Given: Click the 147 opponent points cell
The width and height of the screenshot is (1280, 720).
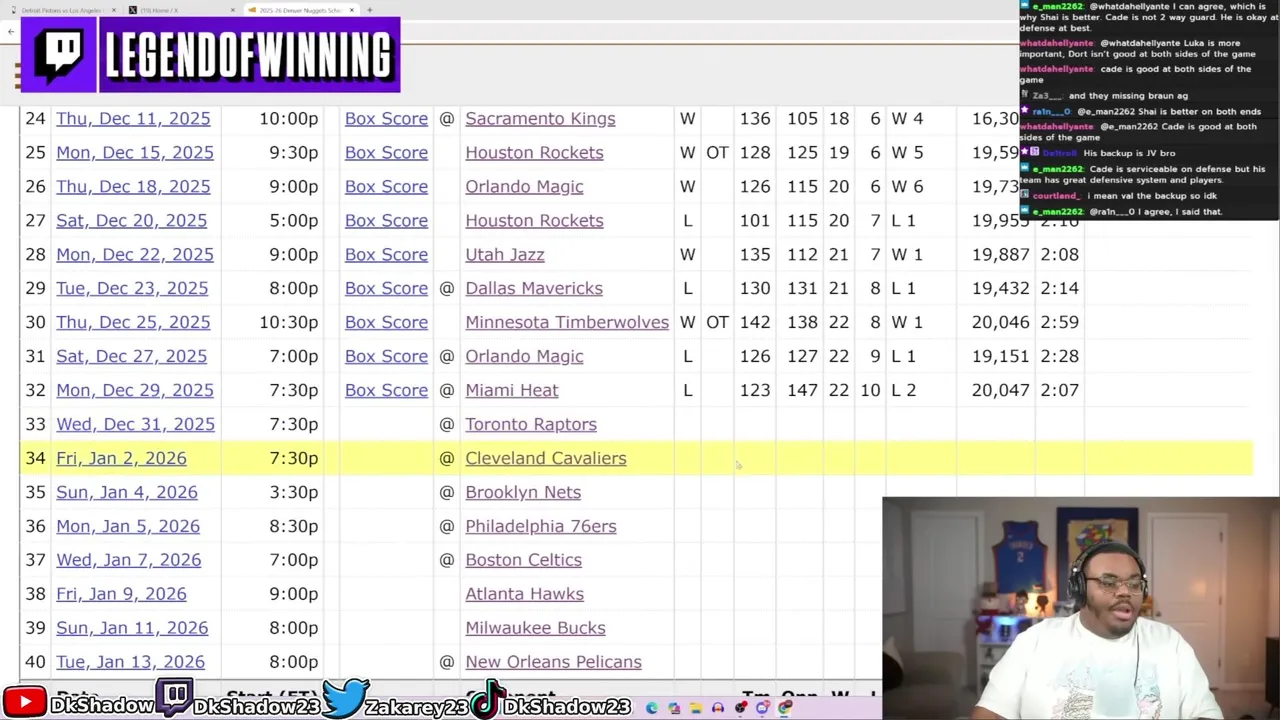Looking at the screenshot, I should point(802,391).
